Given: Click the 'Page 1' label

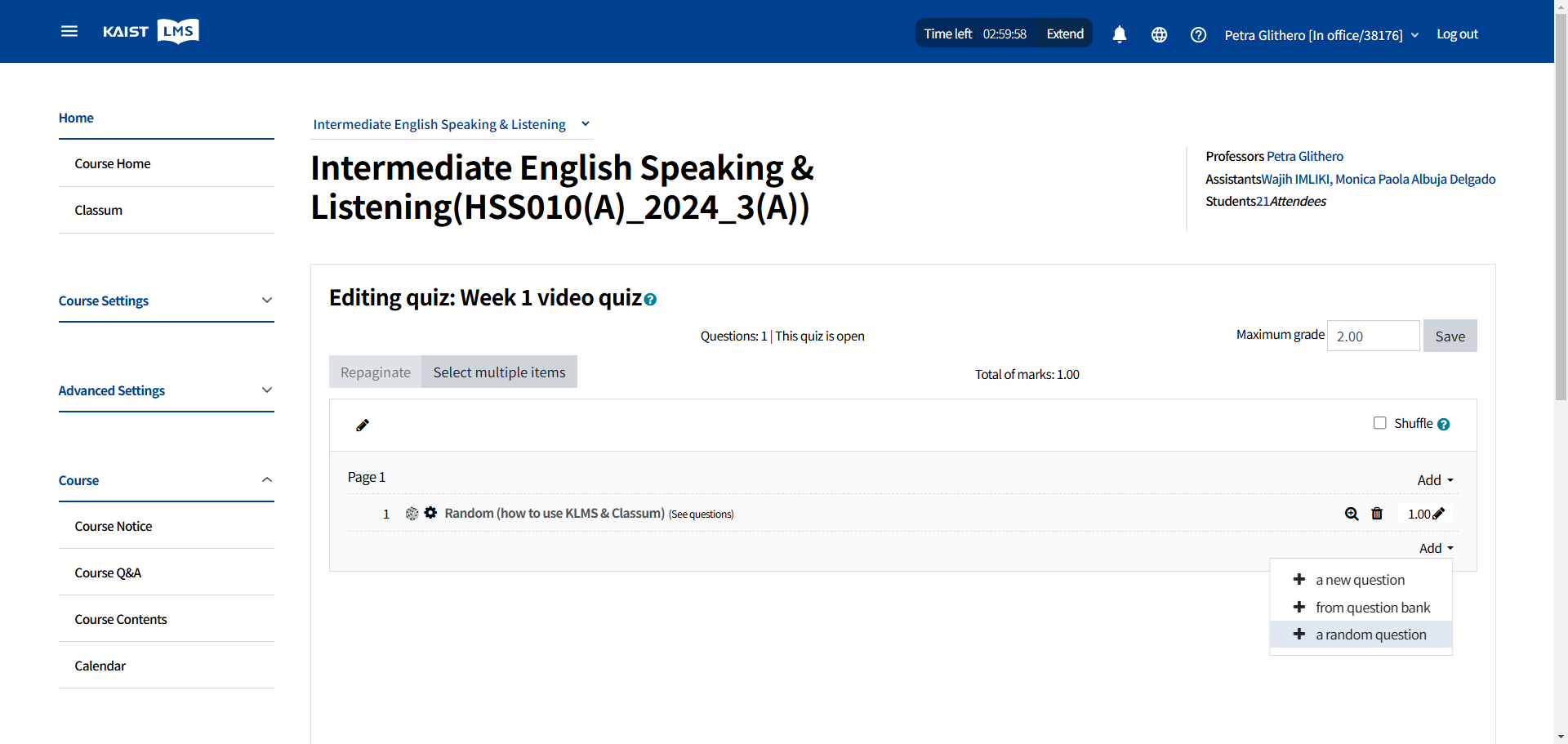Looking at the screenshot, I should tap(366, 477).
